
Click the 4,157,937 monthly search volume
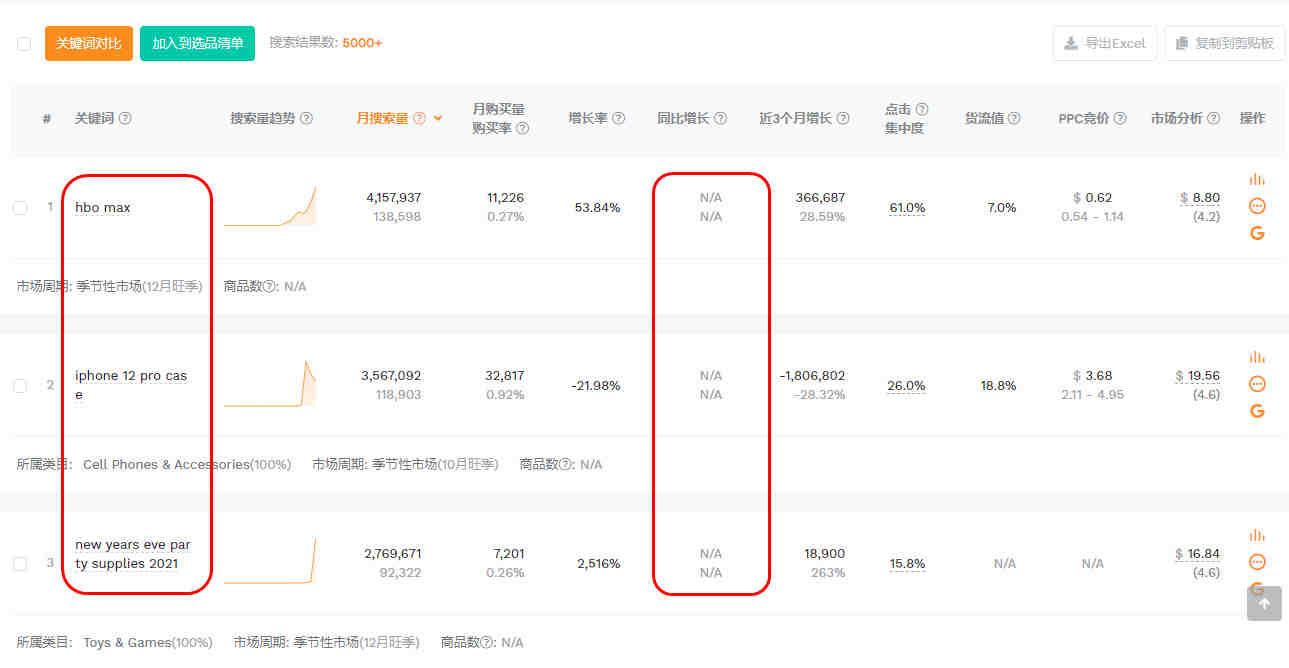point(394,198)
